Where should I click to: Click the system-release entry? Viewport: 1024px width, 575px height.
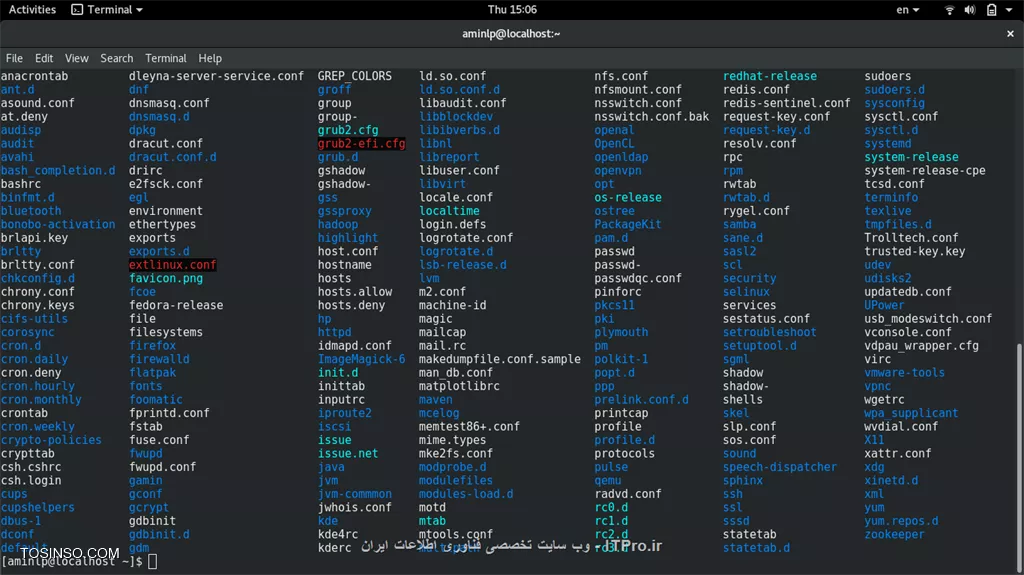pos(911,157)
